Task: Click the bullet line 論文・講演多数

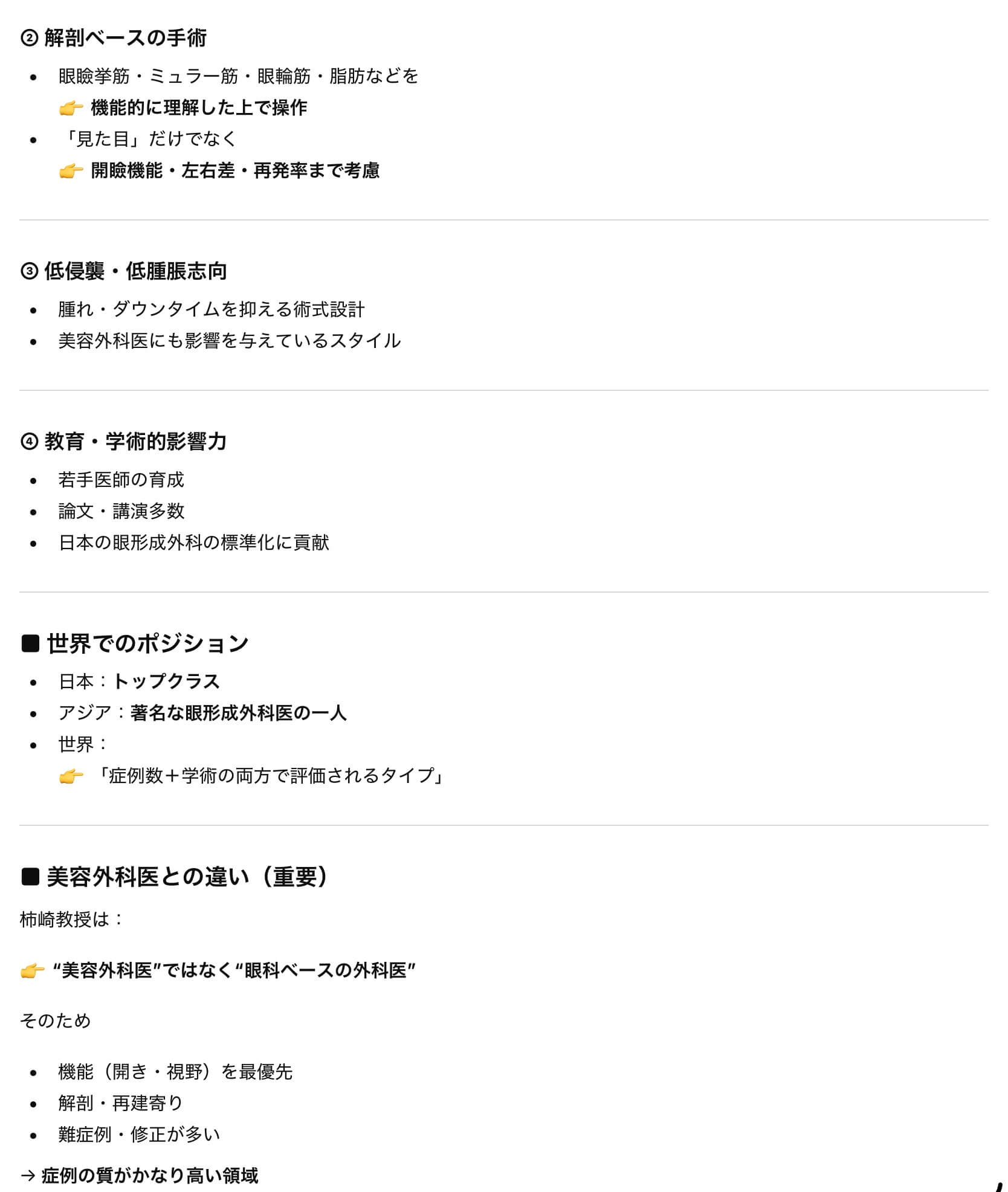Action: pyautogui.click(x=121, y=511)
